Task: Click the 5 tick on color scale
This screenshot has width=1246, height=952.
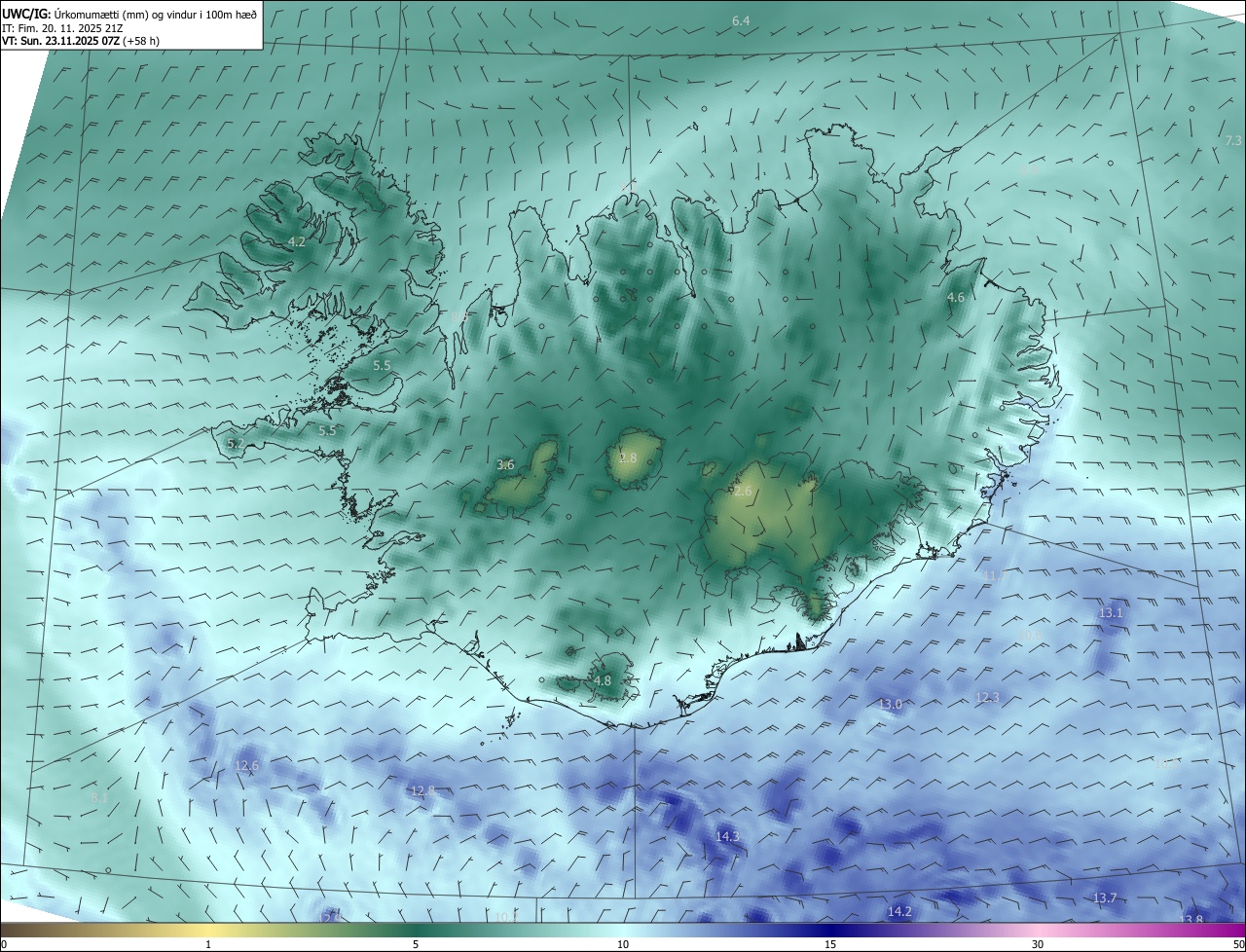Action: pos(416,944)
